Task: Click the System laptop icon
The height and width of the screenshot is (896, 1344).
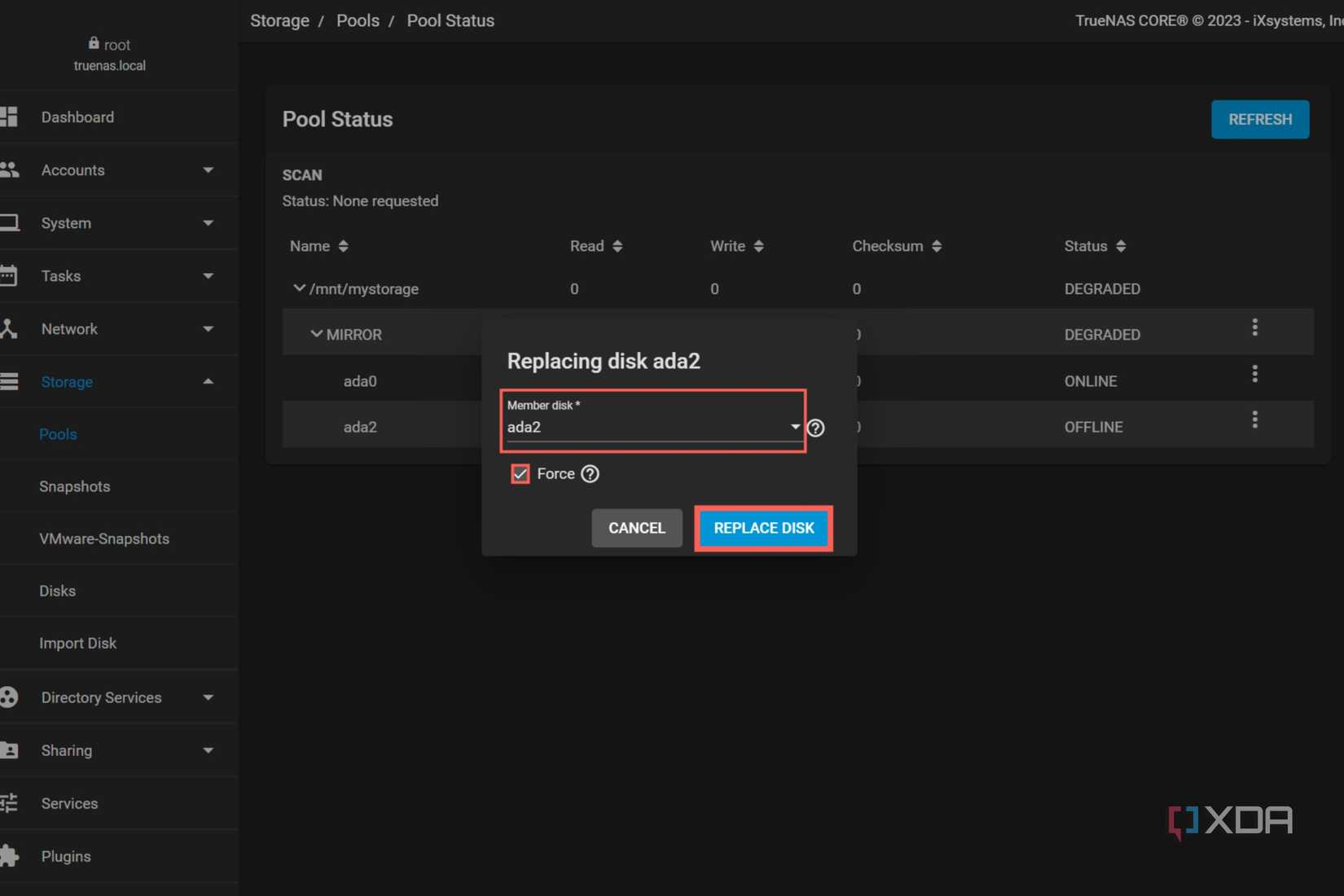Action: (x=9, y=222)
